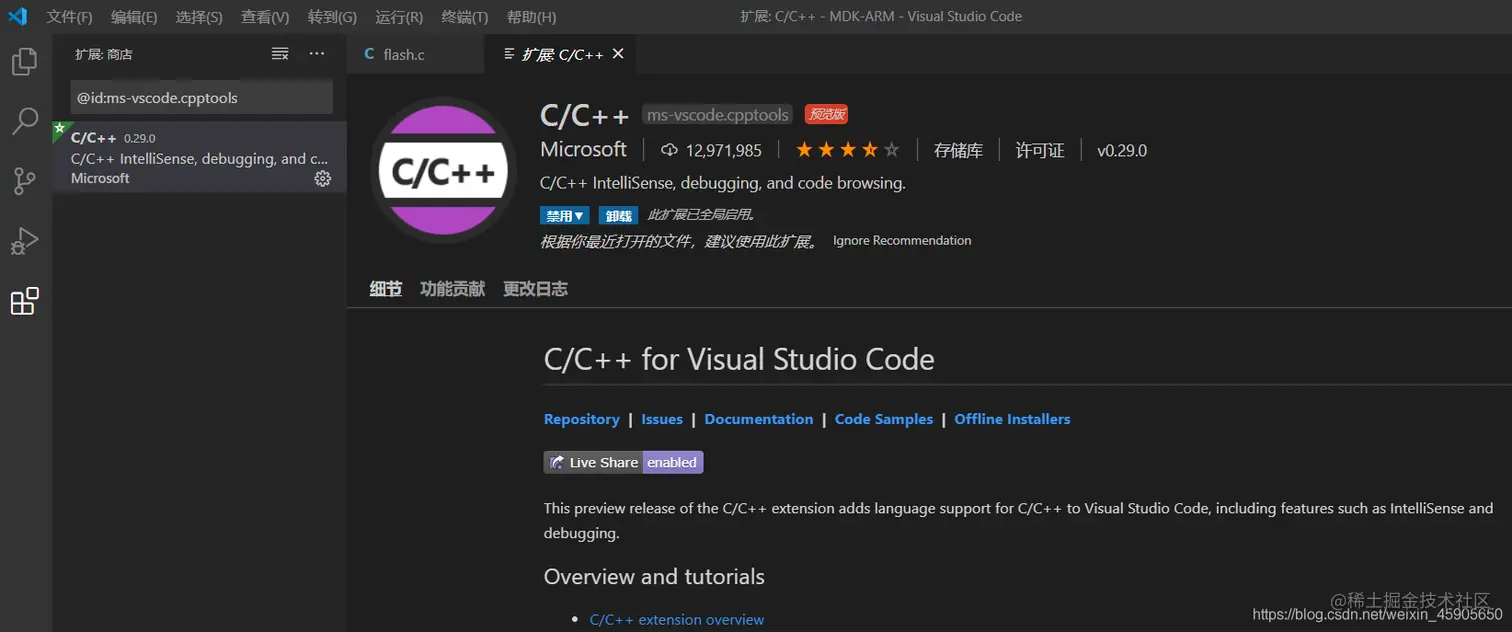The image size is (1512, 632).
Task: Click the ms-vscode.cpptools identifier badge
Action: [x=718, y=115]
